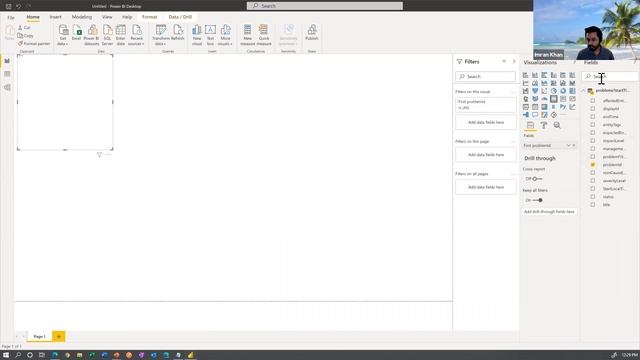This screenshot has width=640, height=360.
Task: Switch to the View ribbon tab
Action: click(x=107, y=17)
